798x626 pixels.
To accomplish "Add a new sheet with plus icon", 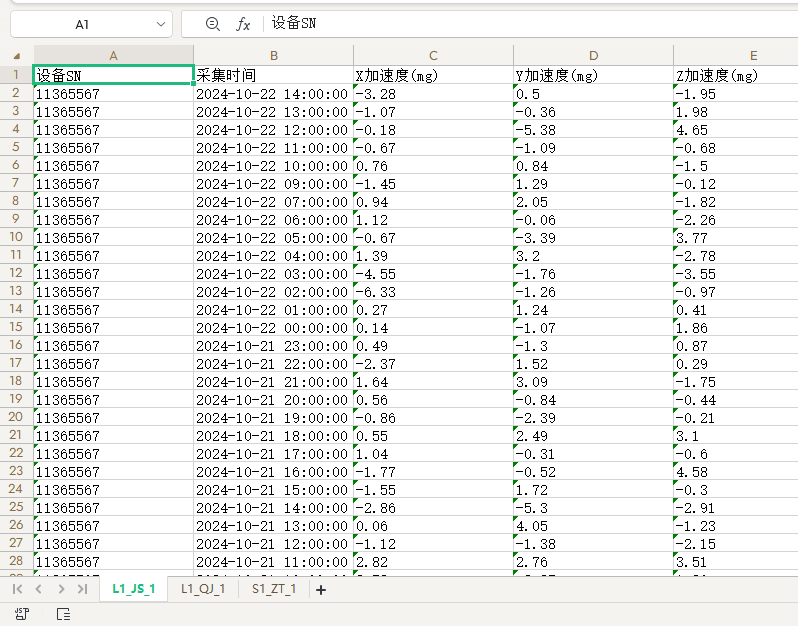I will [x=321, y=590].
